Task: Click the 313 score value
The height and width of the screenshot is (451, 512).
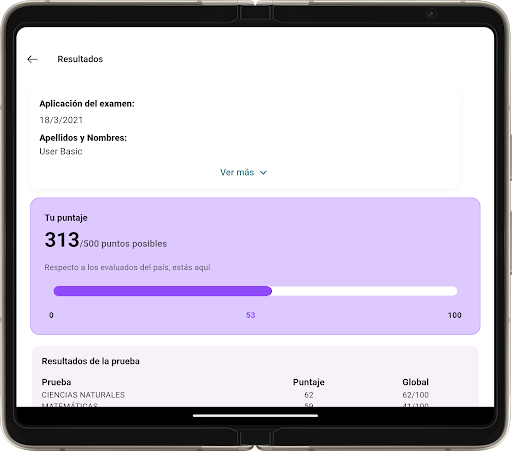Action: [x=62, y=240]
